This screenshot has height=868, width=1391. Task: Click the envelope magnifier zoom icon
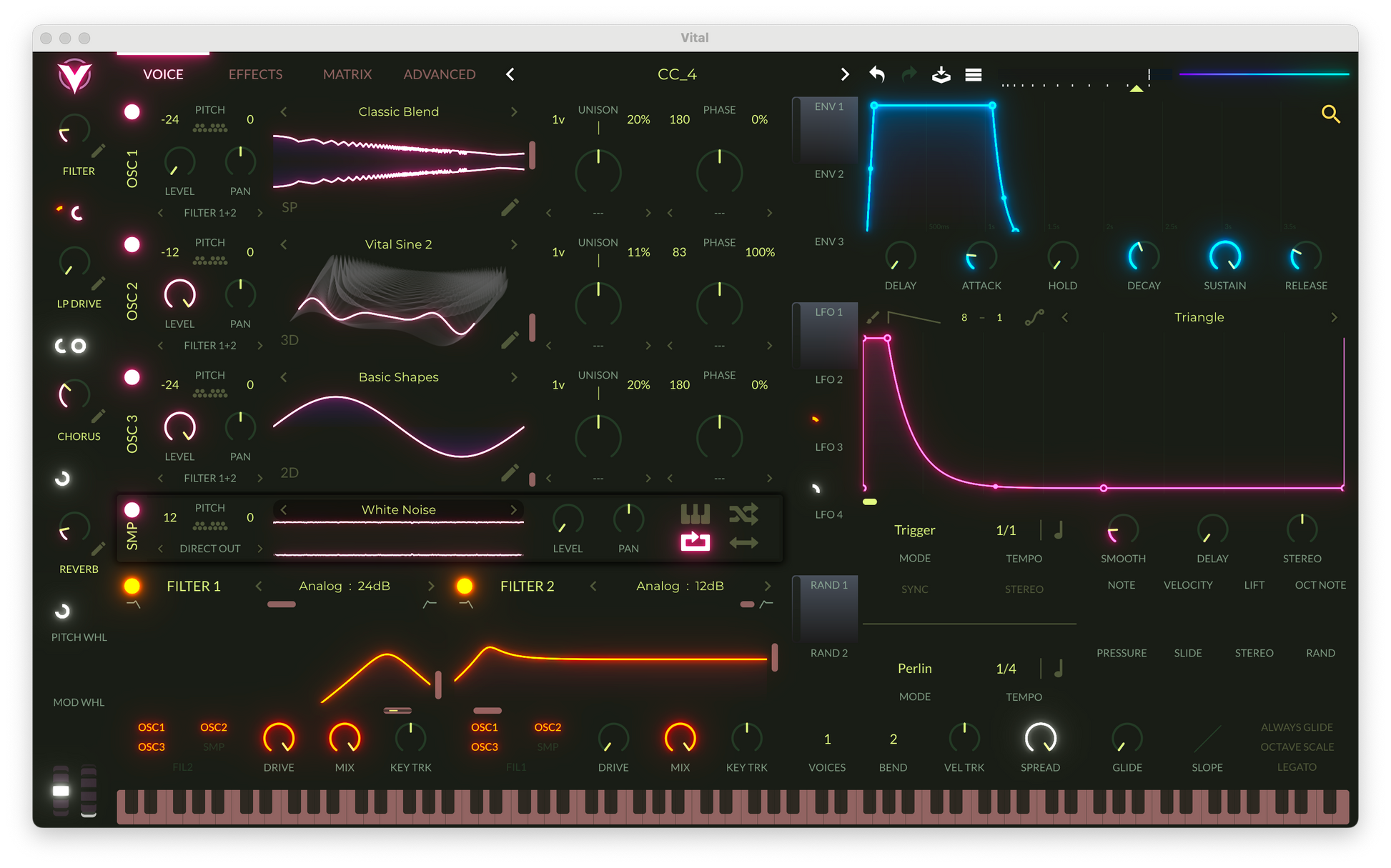tap(1330, 114)
